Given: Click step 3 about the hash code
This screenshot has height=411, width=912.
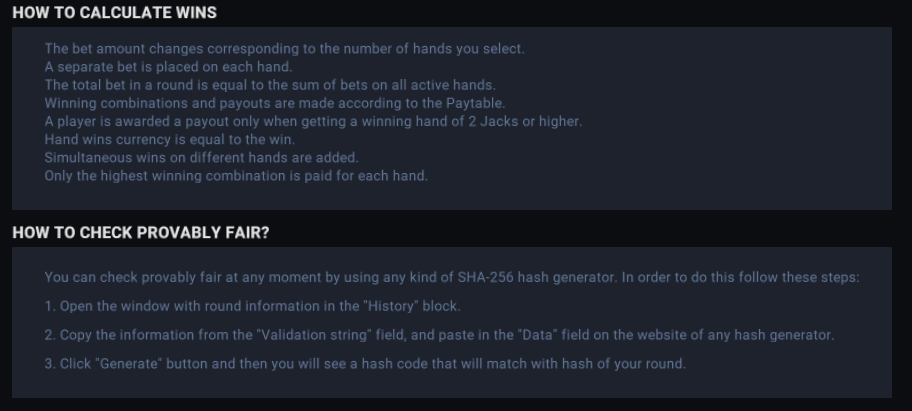Looking at the screenshot, I should (x=365, y=363).
